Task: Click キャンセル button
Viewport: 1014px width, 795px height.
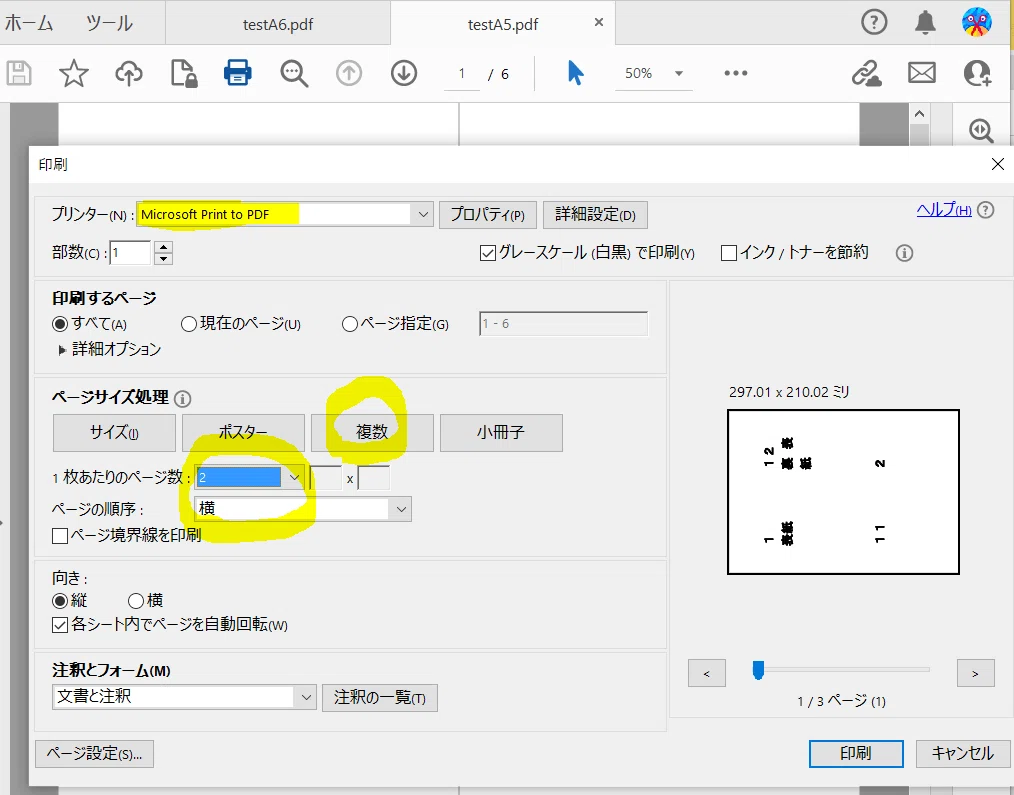Action: [962, 753]
